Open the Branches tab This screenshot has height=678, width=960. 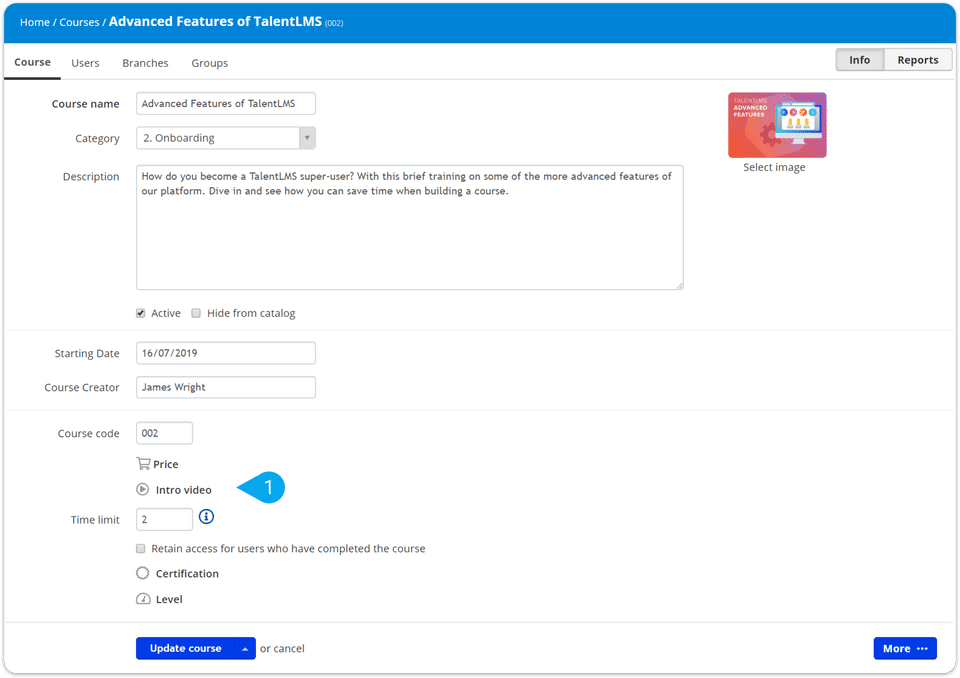pyautogui.click(x=145, y=63)
